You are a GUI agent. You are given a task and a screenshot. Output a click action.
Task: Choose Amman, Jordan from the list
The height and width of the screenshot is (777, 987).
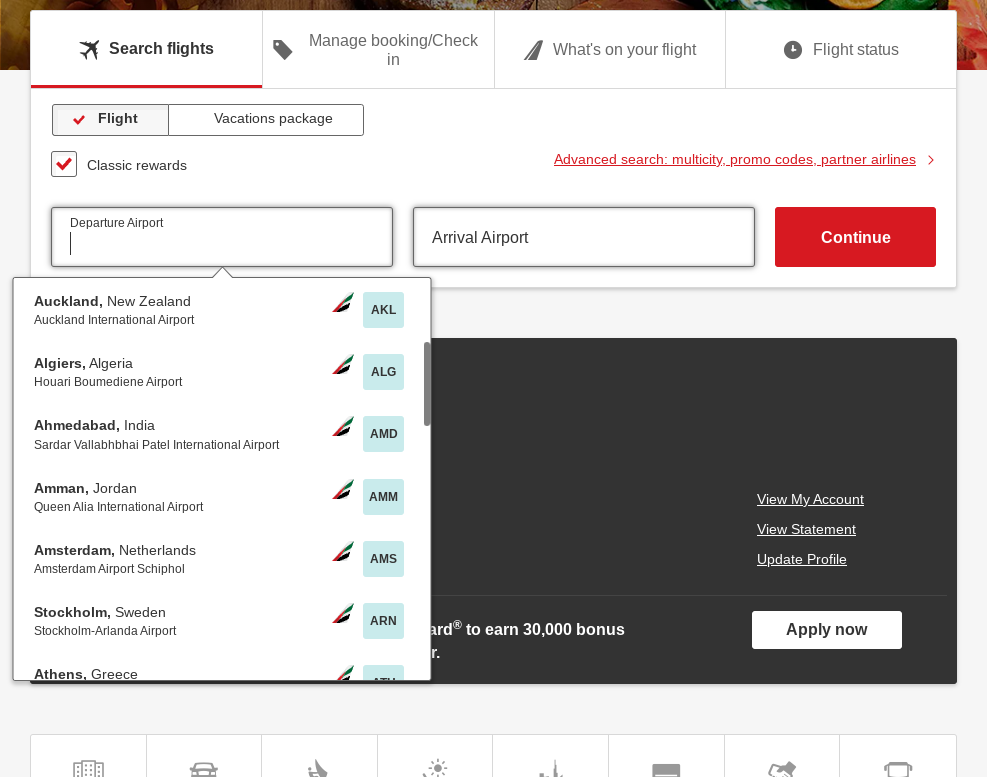tap(219, 497)
